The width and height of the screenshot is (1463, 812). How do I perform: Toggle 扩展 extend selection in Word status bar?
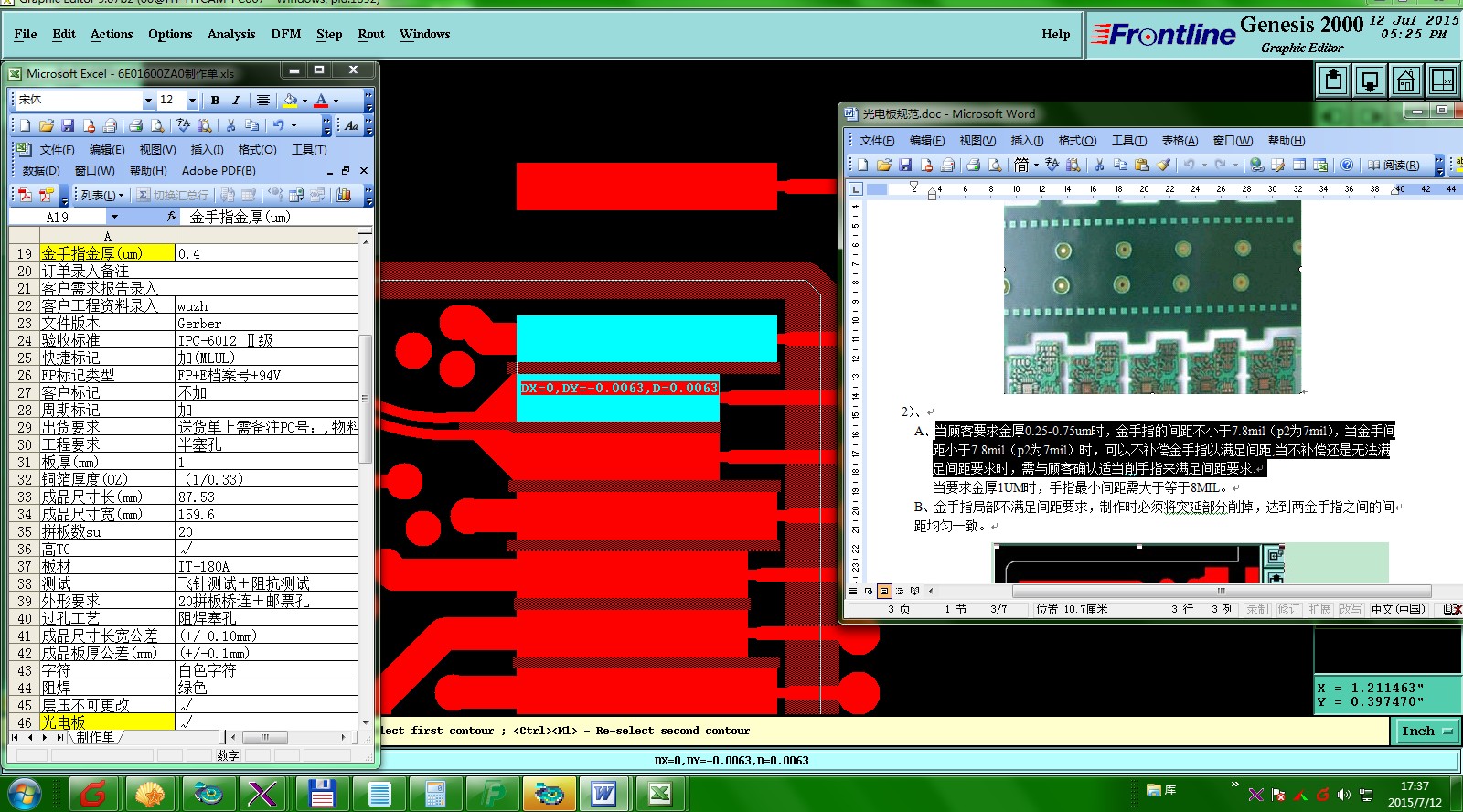click(1319, 609)
